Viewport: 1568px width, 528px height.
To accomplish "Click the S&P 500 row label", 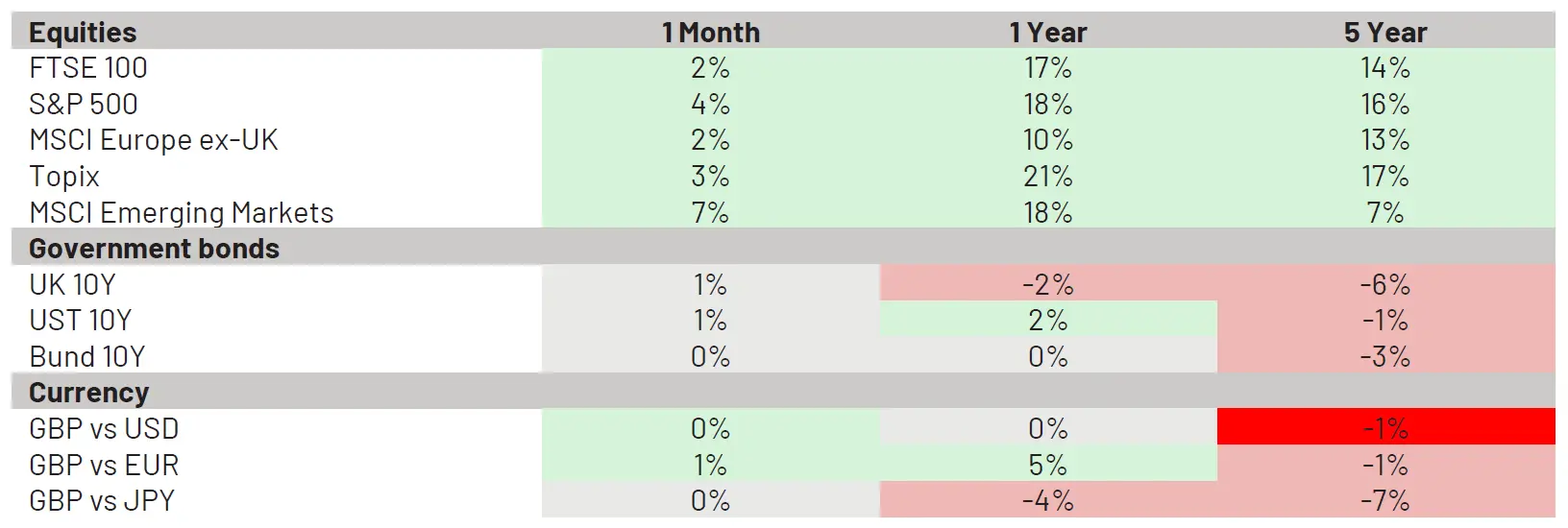I will tap(84, 104).
